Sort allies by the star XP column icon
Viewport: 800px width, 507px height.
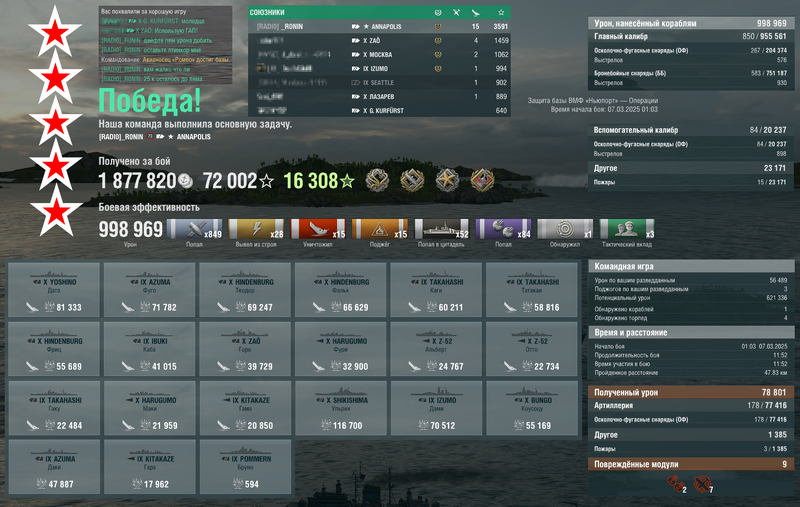pyautogui.click(x=501, y=12)
